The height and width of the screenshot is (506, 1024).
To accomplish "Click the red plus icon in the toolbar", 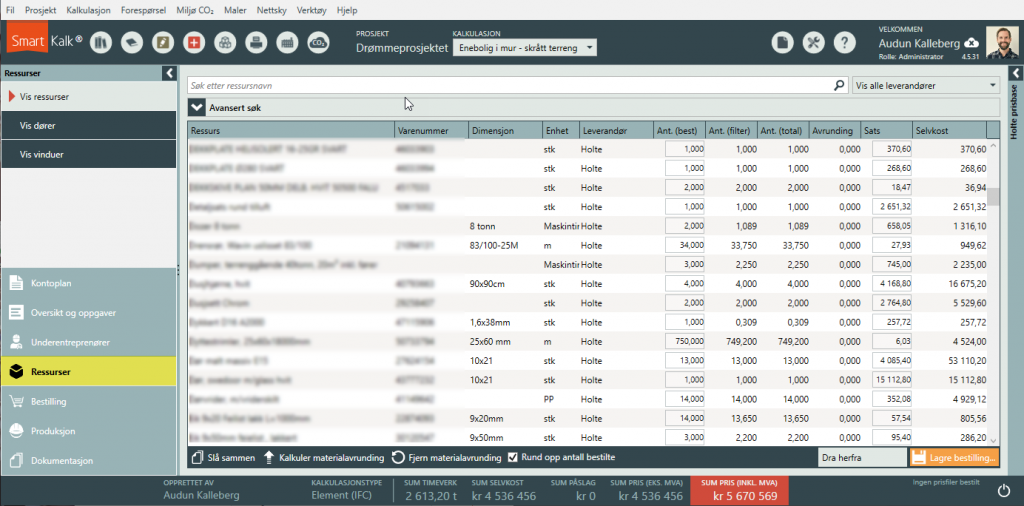I will point(193,43).
